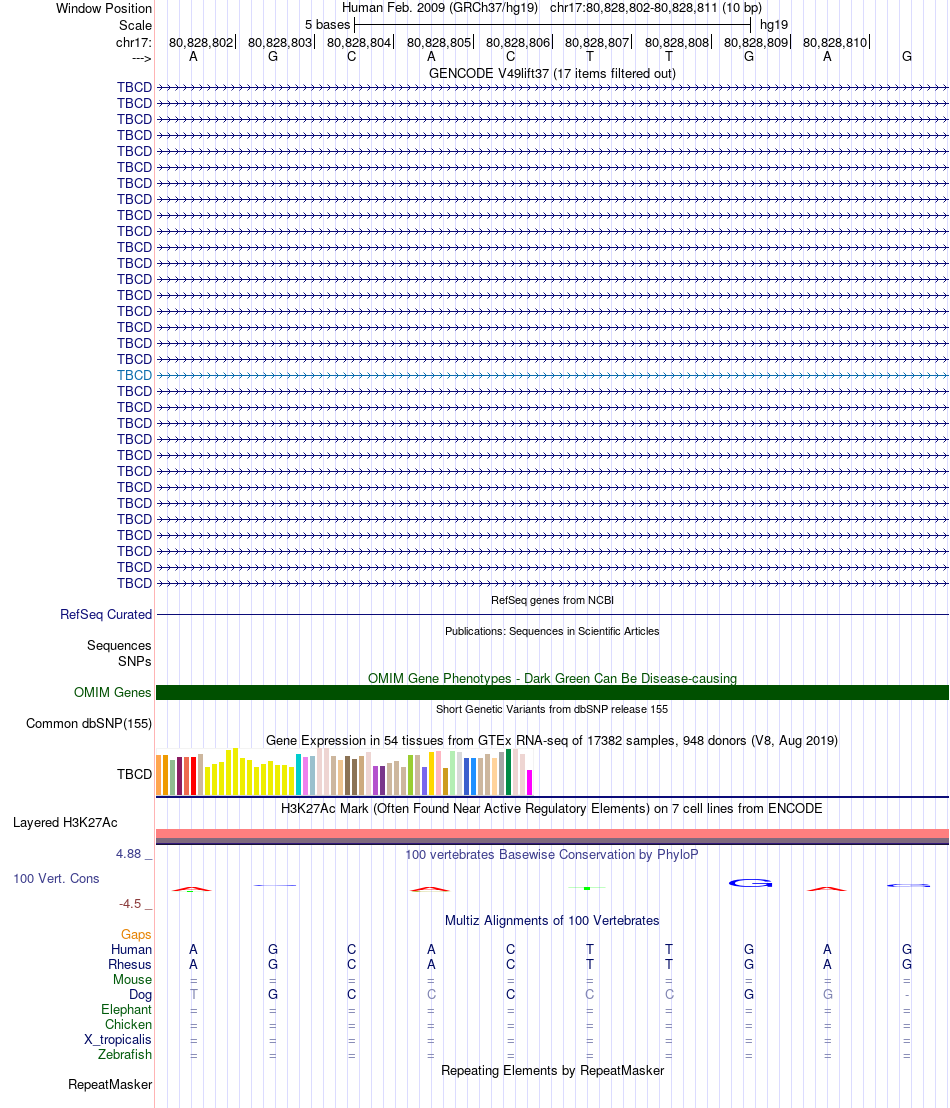This screenshot has width=950, height=1108.
Task: Click the Dog row's T base
Action: pos(193,994)
